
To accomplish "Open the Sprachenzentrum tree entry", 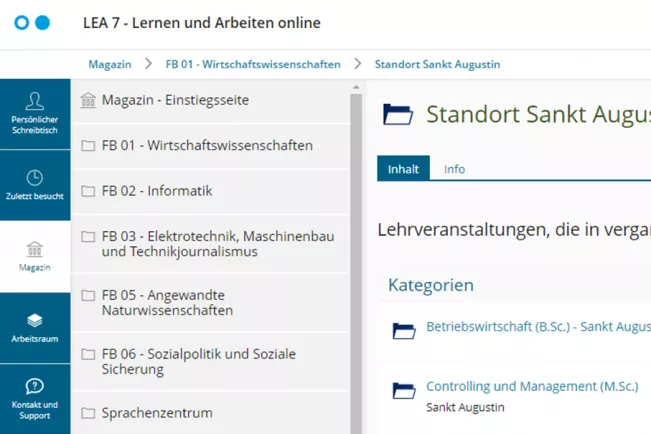I will pyautogui.click(x=157, y=413).
